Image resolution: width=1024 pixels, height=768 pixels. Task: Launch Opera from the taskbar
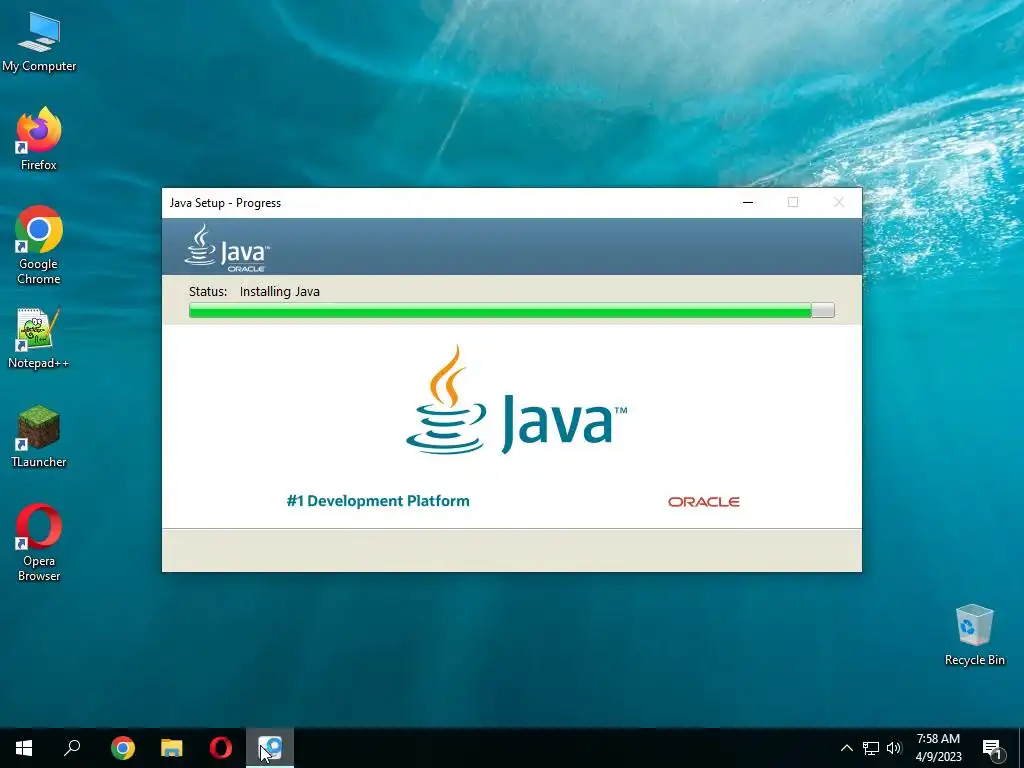pos(221,748)
